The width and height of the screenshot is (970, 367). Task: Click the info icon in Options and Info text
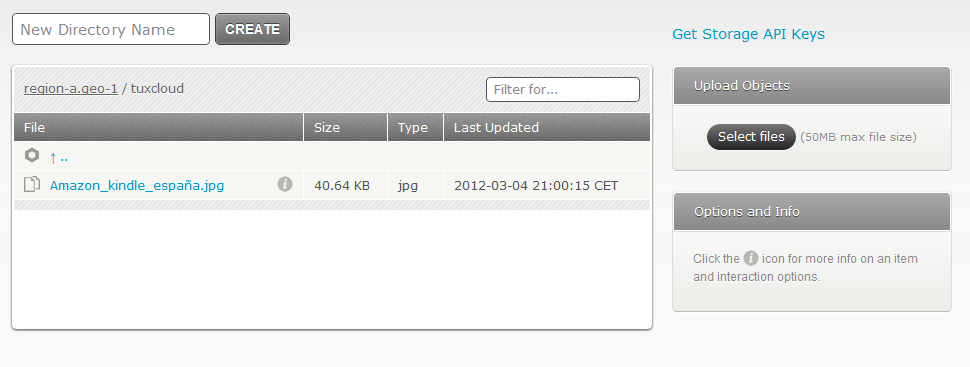pos(750,258)
